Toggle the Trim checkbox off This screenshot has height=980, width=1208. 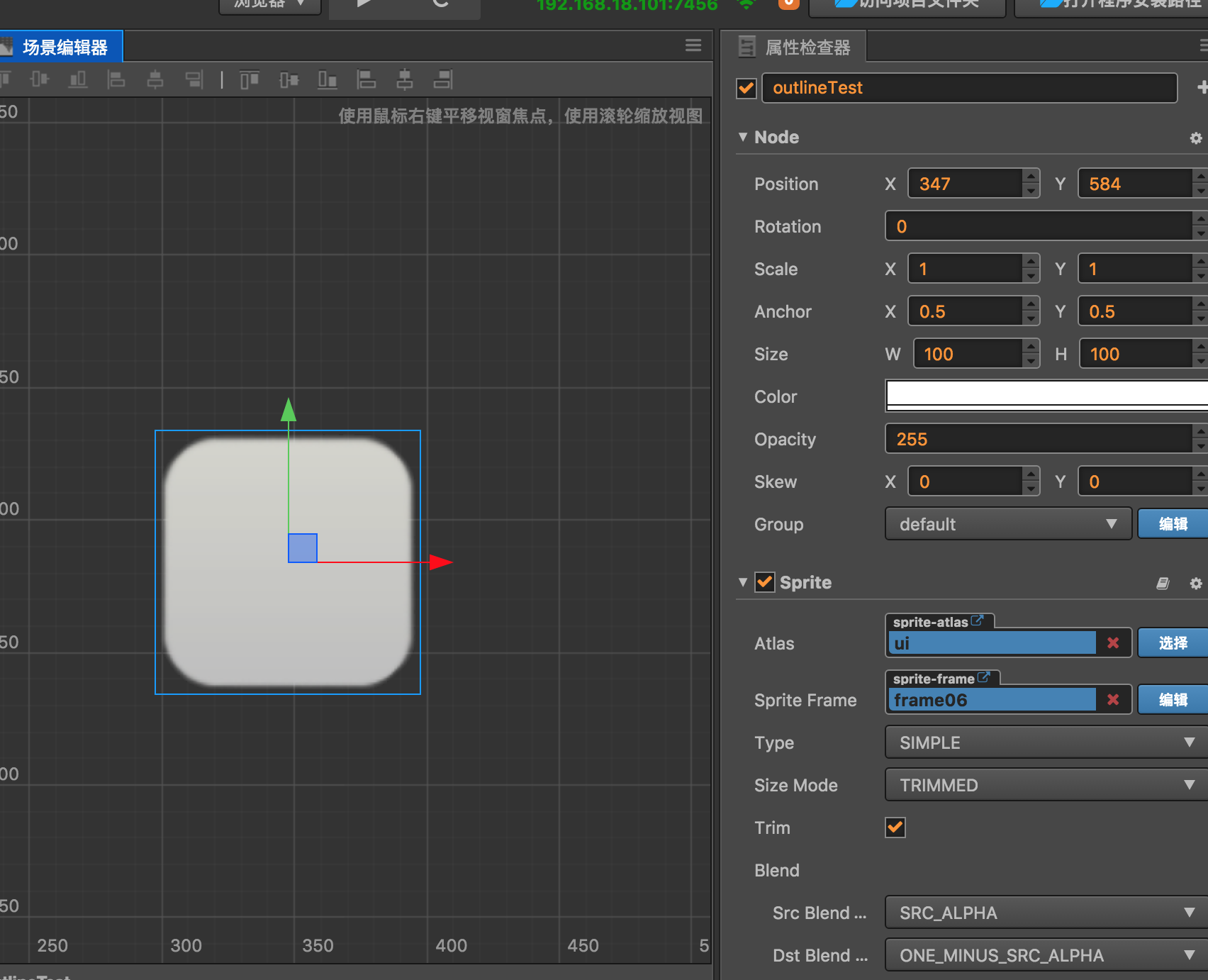[x=895, y=828]
